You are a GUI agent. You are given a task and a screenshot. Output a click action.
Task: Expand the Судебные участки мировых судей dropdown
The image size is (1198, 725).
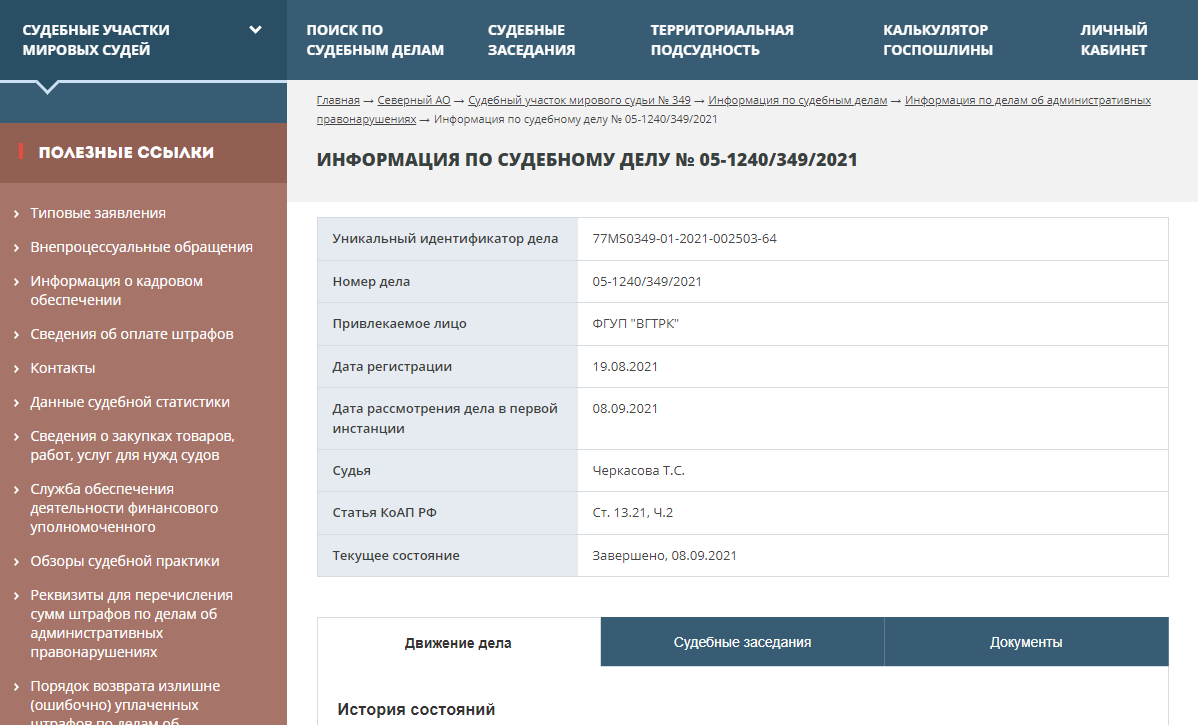pyautogui.click(x=255, y=30)
